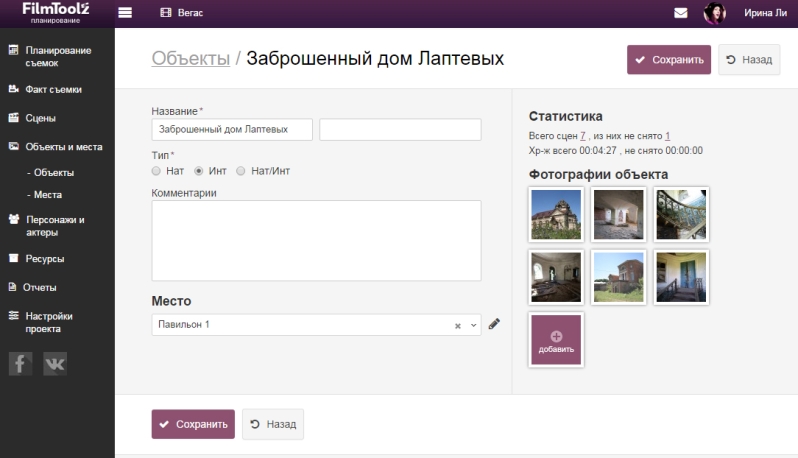Focus the Комментарии text area
This screenshot has width=798, height=458.
[317, 240]
